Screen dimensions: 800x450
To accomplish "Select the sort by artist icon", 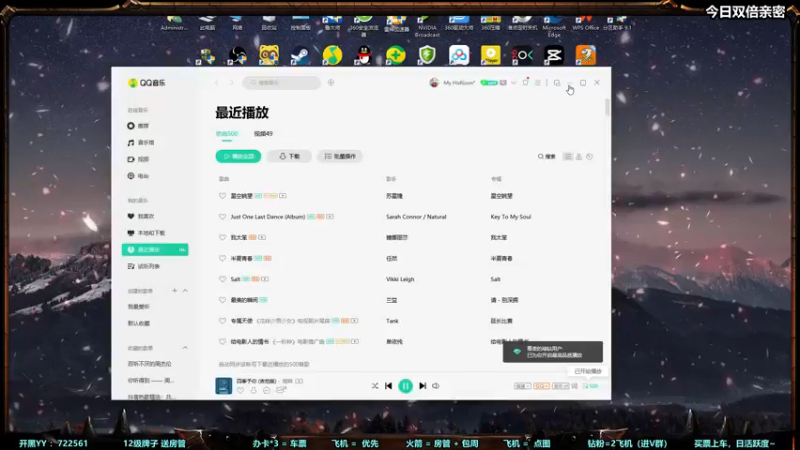I will tap(579, 157).
